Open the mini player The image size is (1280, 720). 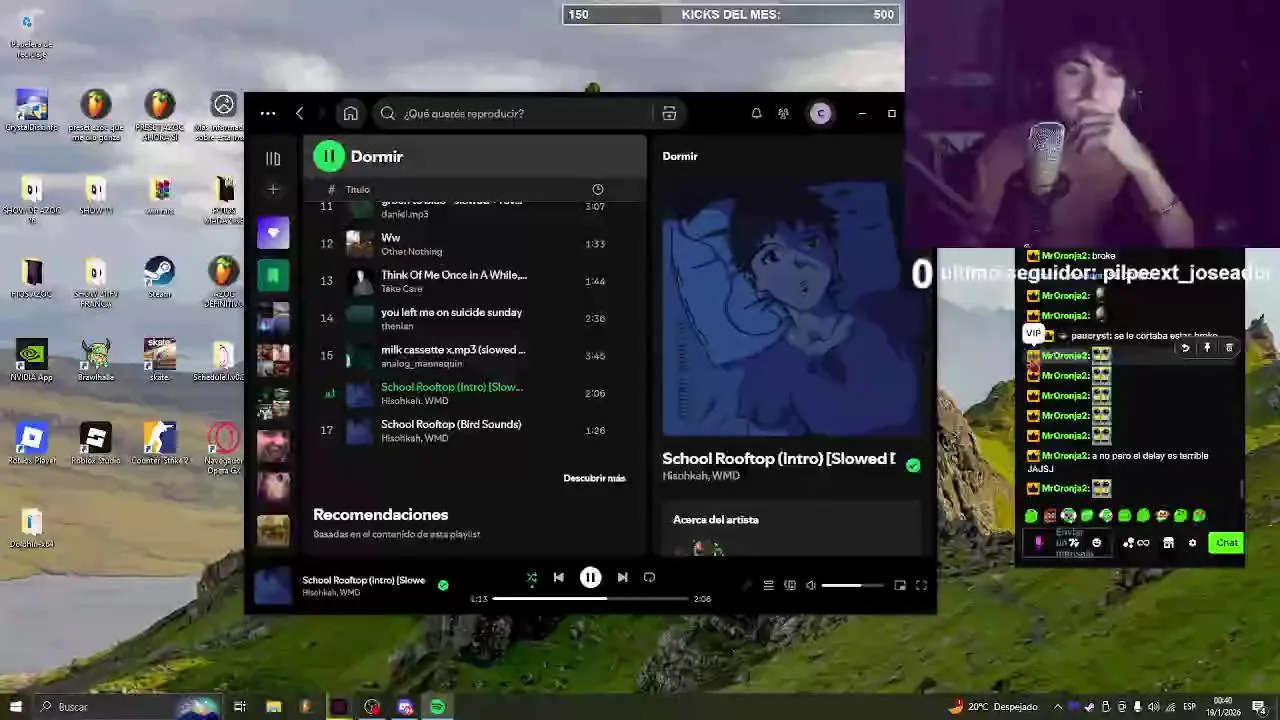(900, 585)
